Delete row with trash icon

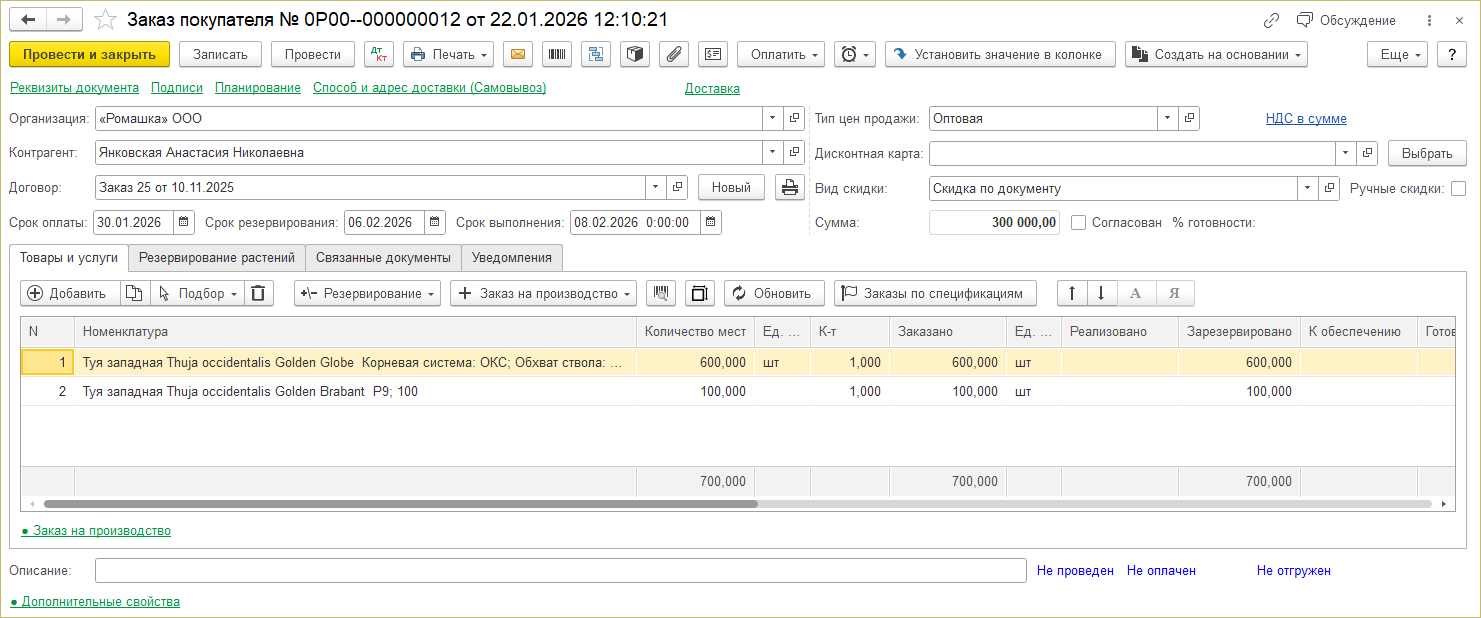pos(258,293)
